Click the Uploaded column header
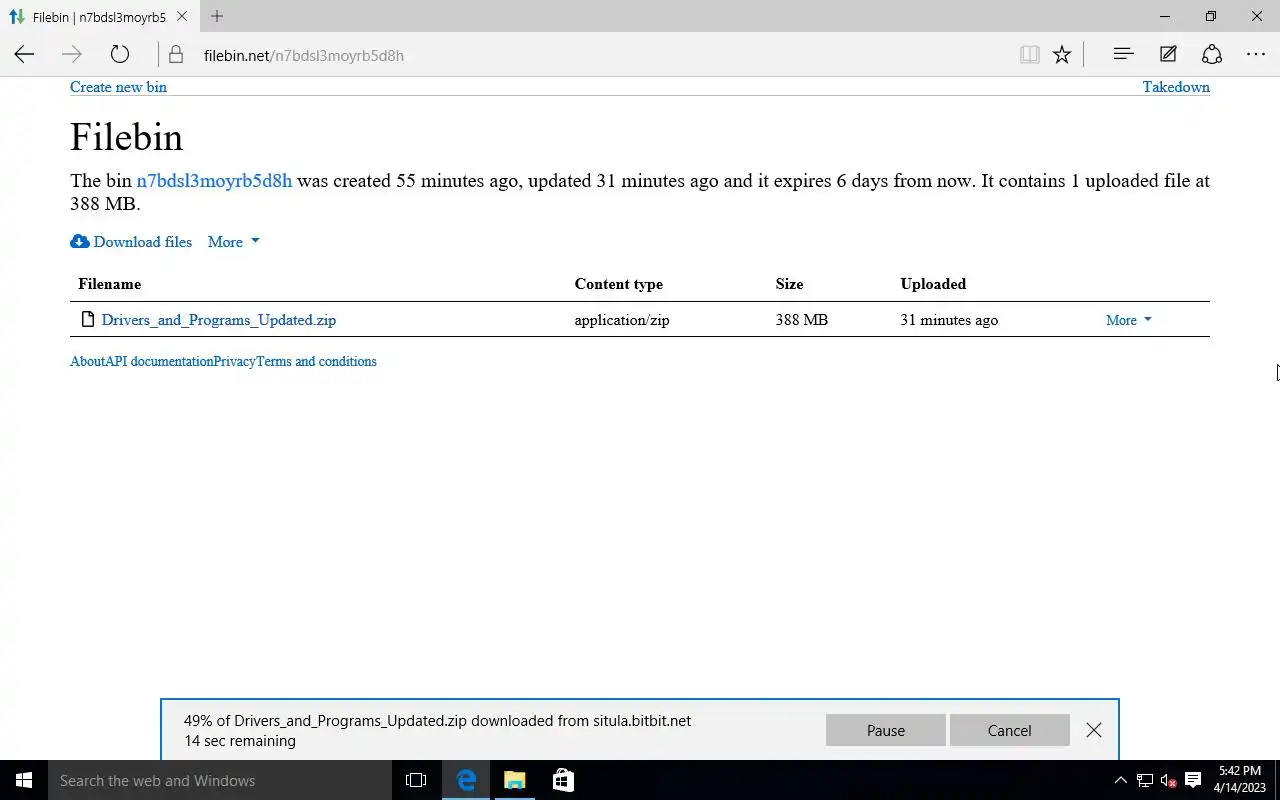This screenshot has width=1280, height=800. click(x=933, y=284)
